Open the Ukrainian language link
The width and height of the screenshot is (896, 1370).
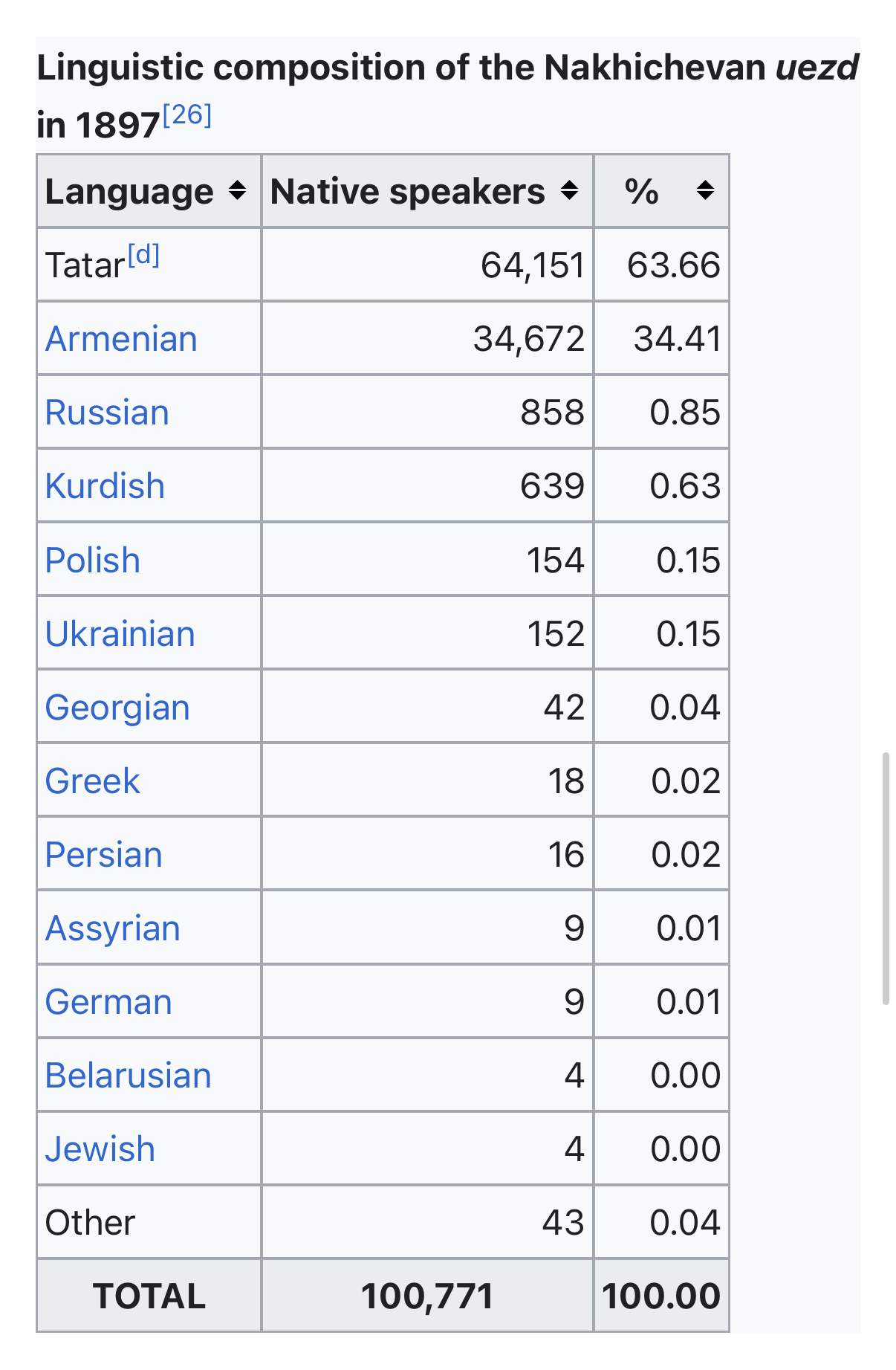pyautogui.click(x=120, y=633)
